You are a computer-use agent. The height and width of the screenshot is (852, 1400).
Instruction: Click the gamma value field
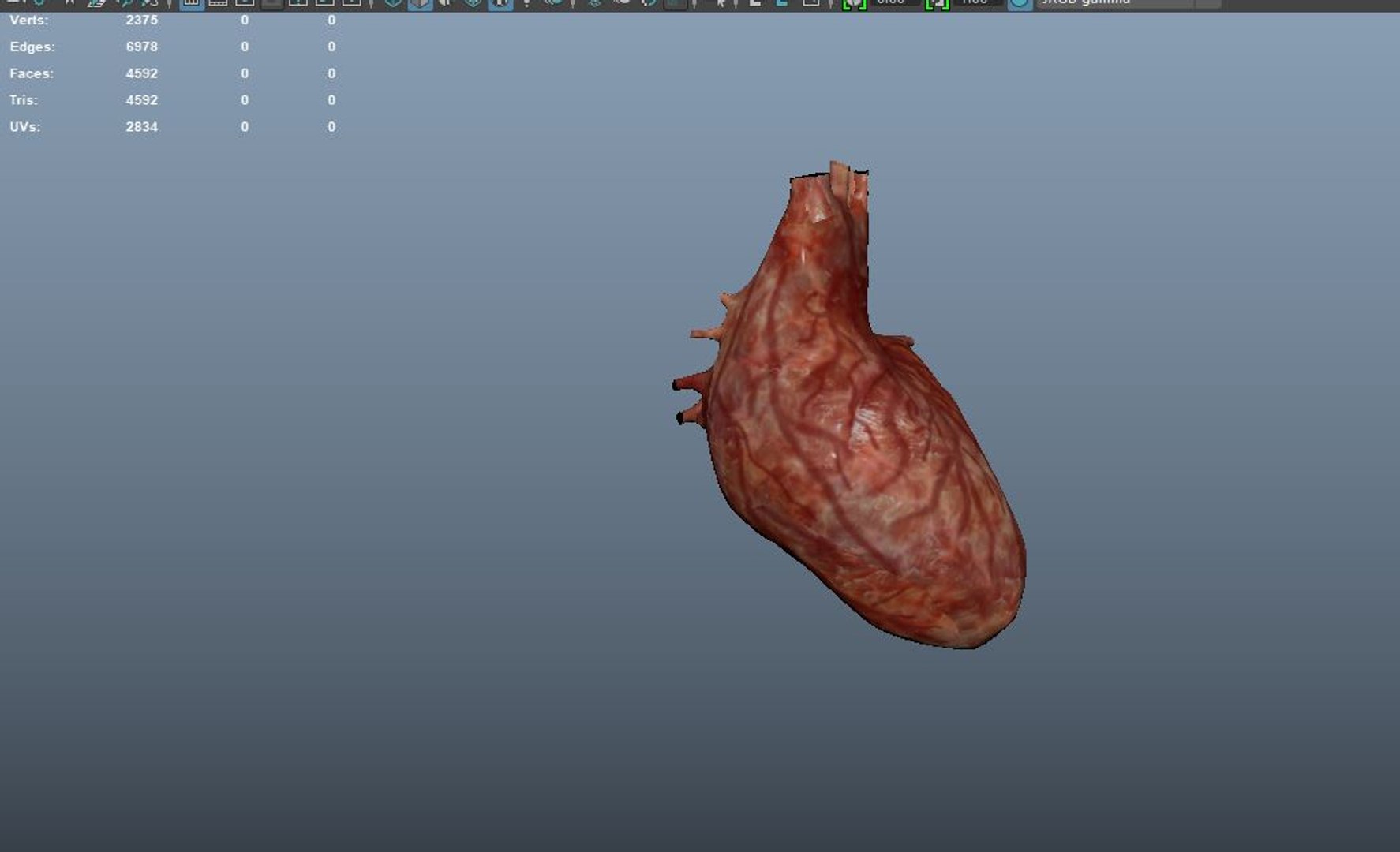(x=978, y=2)
